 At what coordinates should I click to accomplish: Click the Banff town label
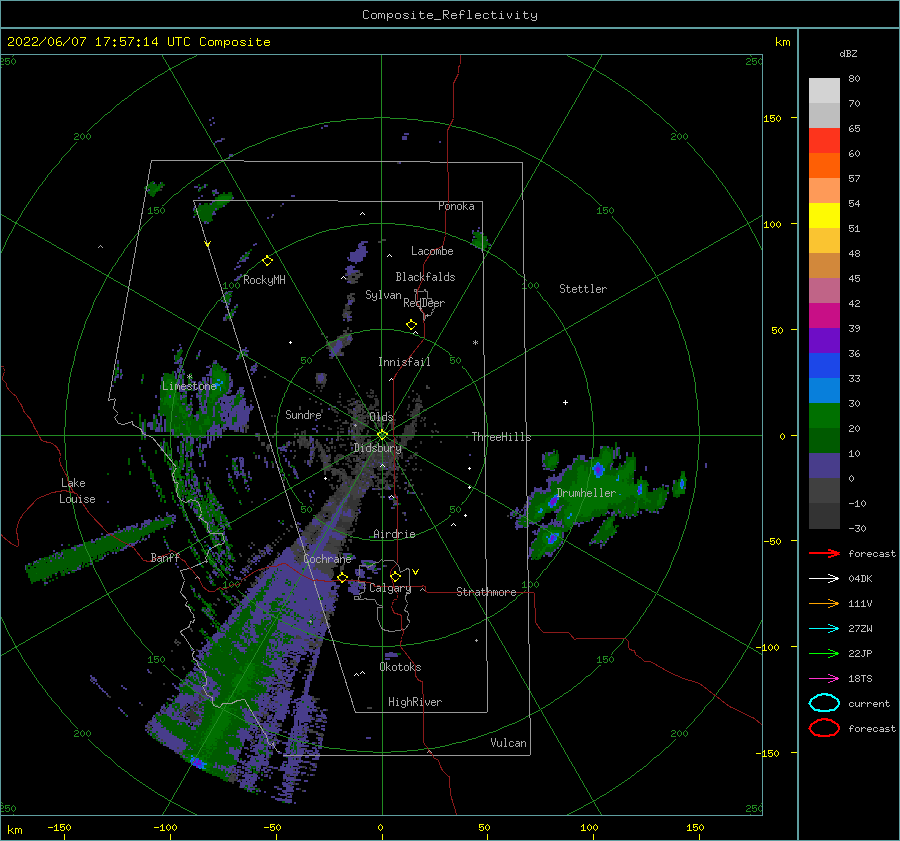point(165,557)
